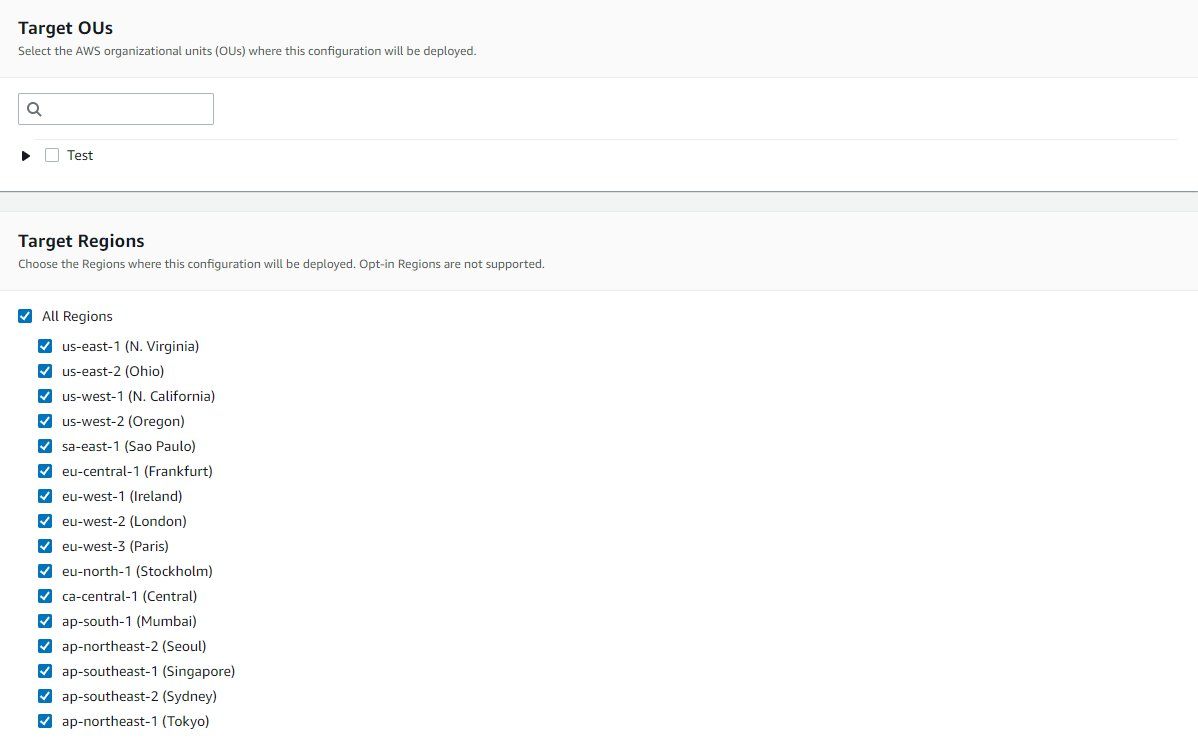This screenshot has width=1198, height=750.
Task: Toggle us-west-1 (N. California)
Action: click(45, 395)
